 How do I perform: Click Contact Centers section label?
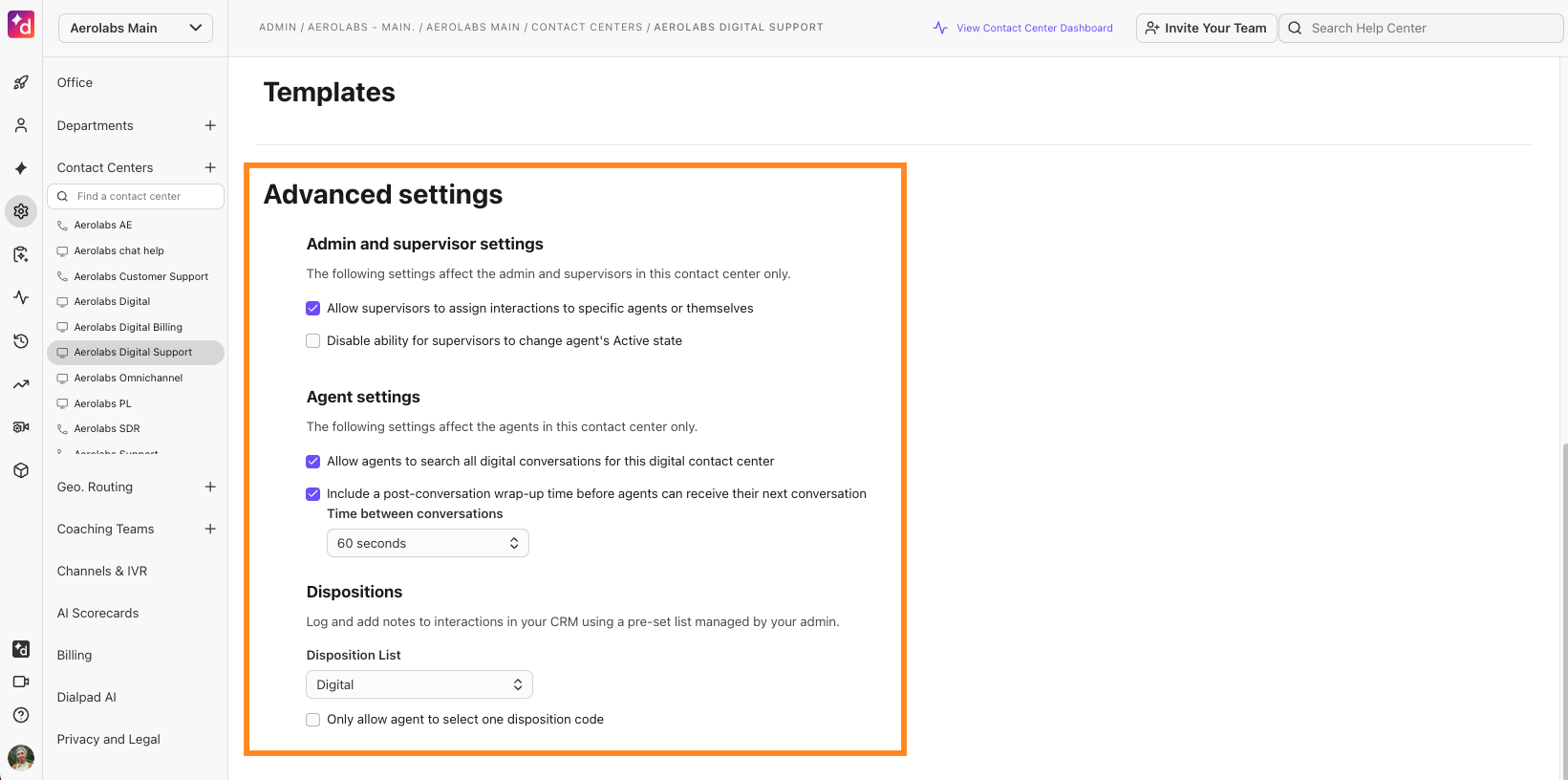[104, 167]
